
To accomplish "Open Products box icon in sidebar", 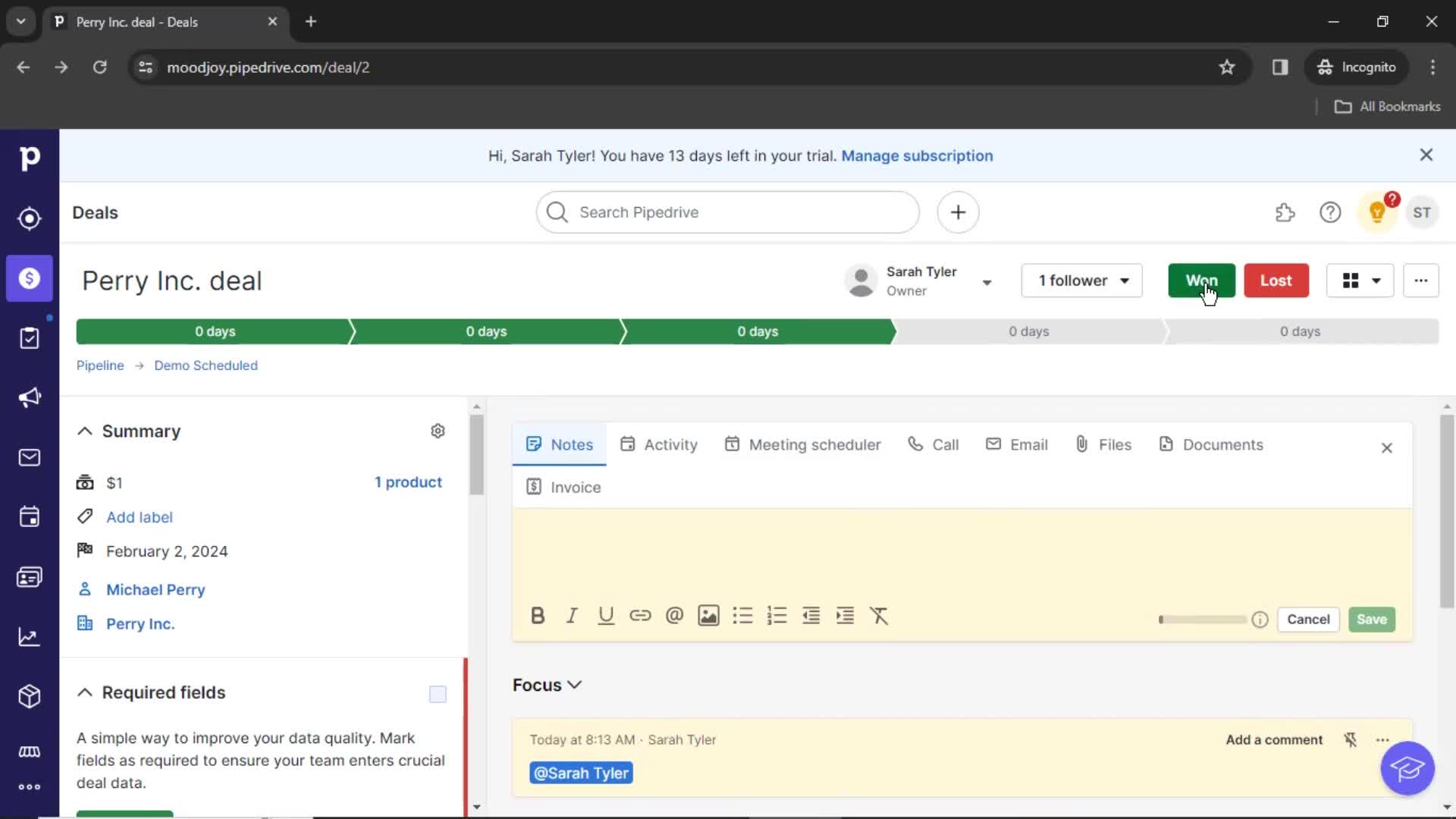I will pyautogui.click(x=30, y=696).
